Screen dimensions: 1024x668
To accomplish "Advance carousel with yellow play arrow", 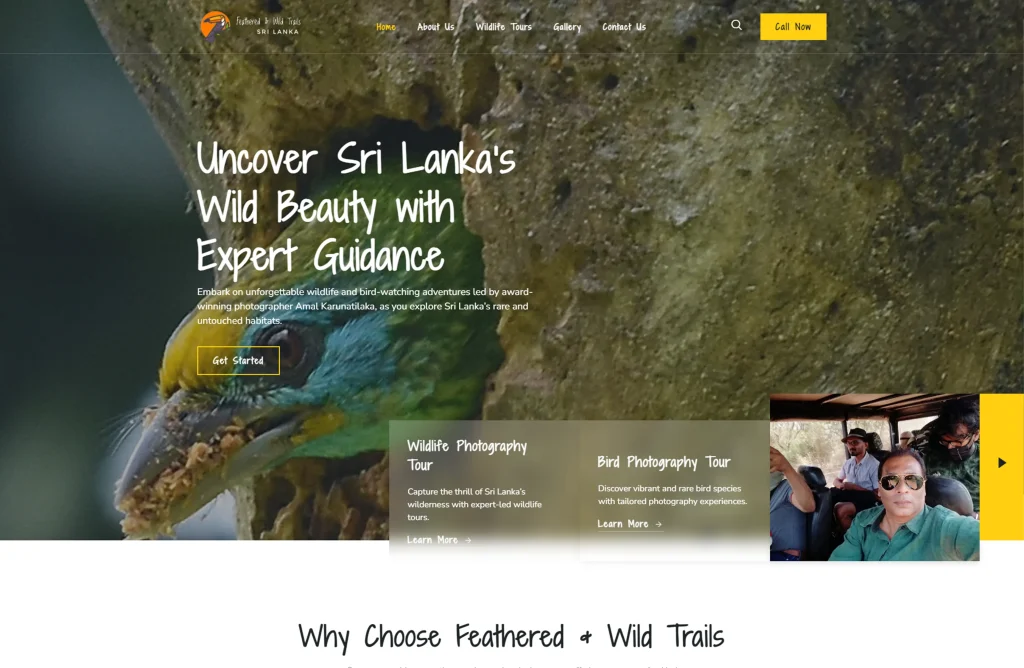I will [1002, 463].
